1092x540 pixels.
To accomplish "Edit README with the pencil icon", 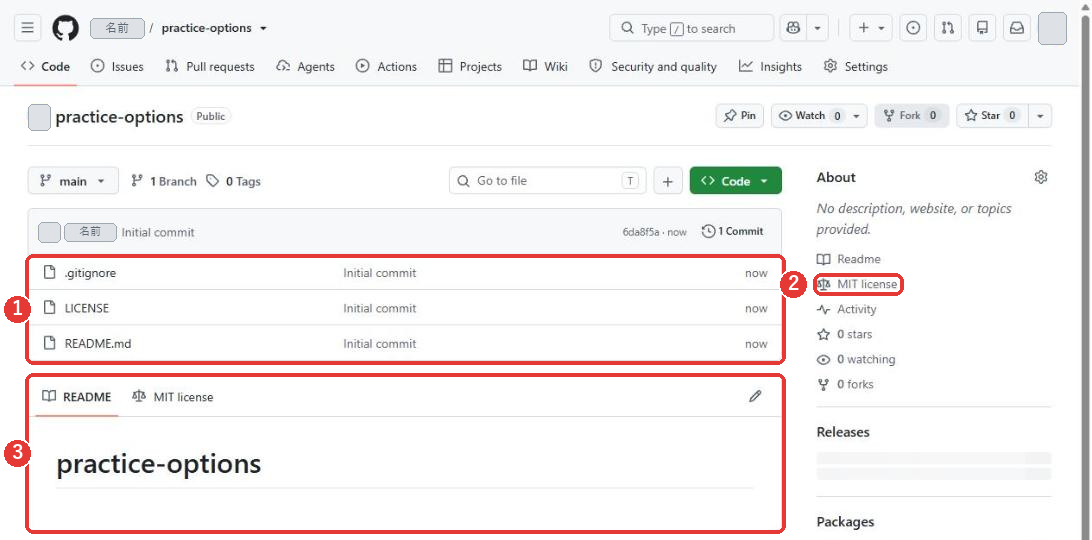I will 755,396.
